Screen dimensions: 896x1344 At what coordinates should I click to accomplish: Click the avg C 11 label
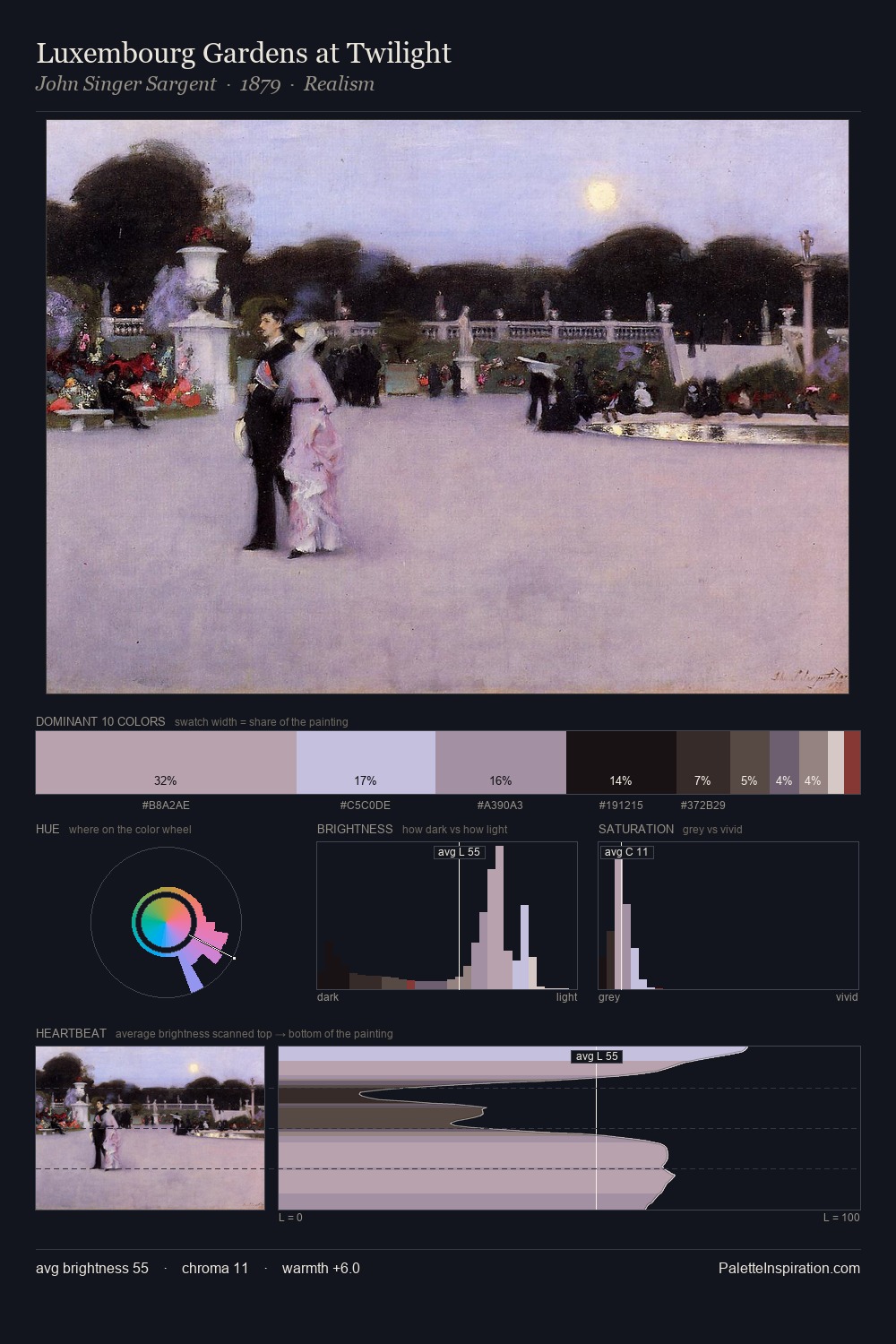(x=626, y=852)
